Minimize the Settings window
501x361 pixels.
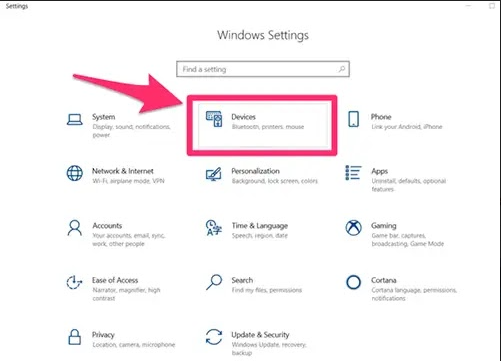tap(468, 6)
